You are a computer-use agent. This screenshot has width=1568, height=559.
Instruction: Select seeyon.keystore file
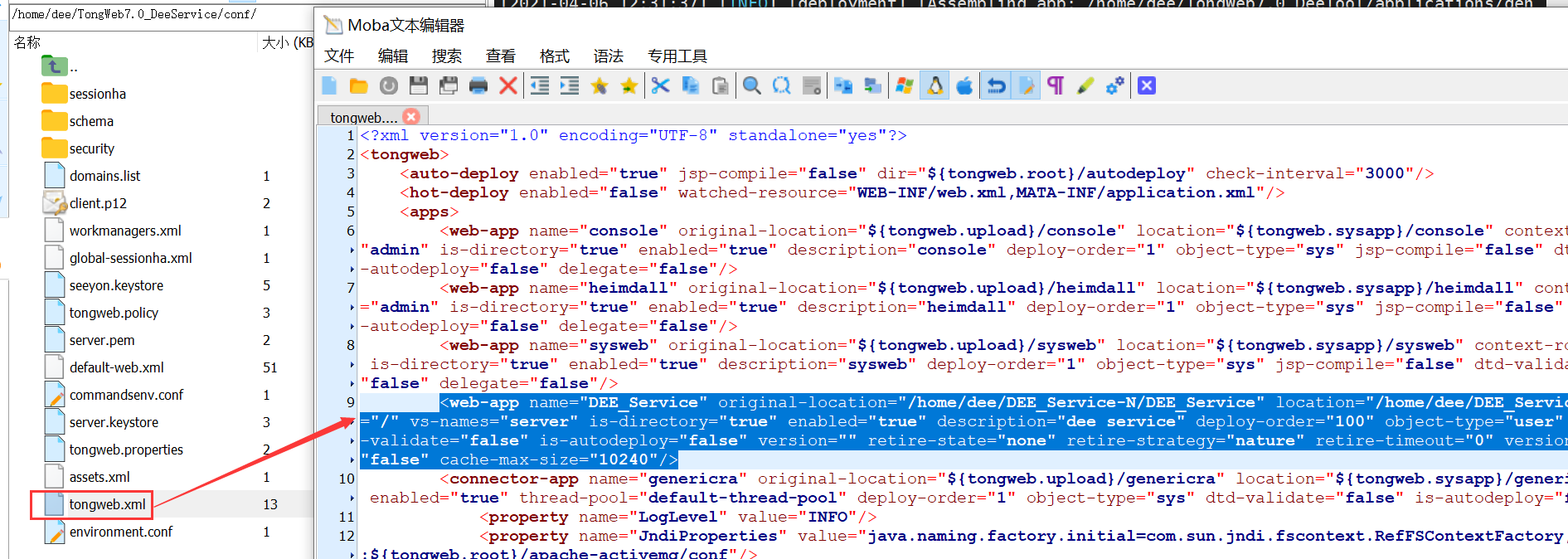116,285
